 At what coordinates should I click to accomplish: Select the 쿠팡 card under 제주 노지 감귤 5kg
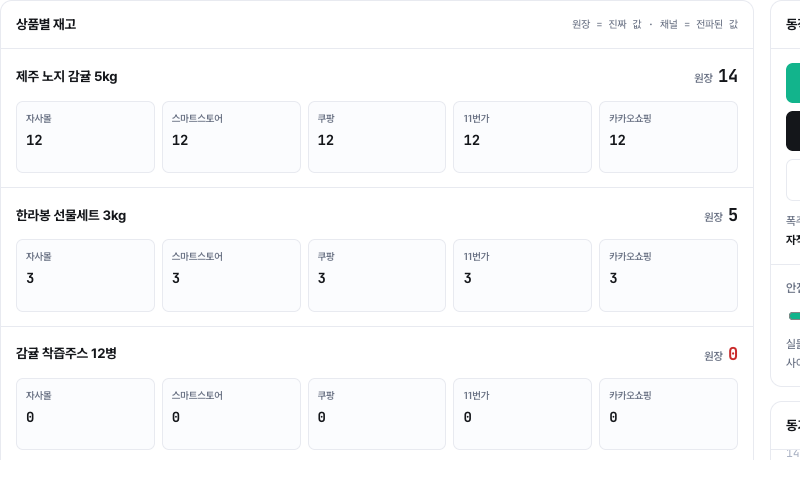coord(377,137)
